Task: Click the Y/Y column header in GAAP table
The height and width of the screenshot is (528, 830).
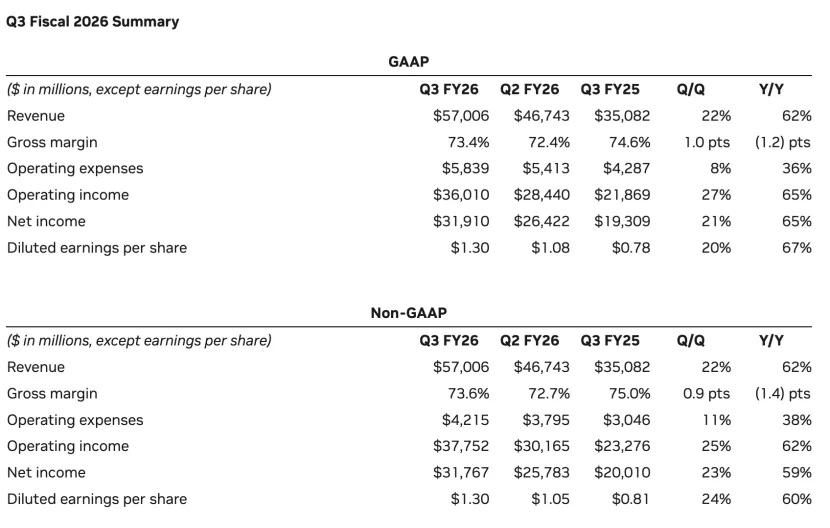Action: pos(771,89)
